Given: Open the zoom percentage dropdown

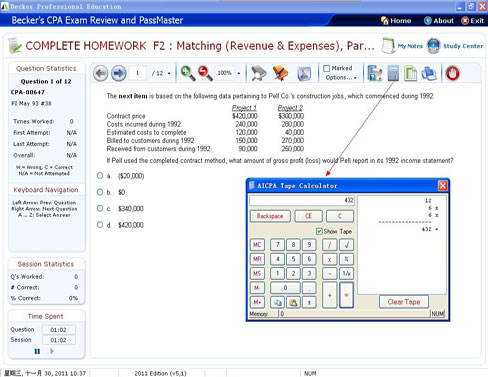Looking at the screenshot, I should [x=239, y=73].
